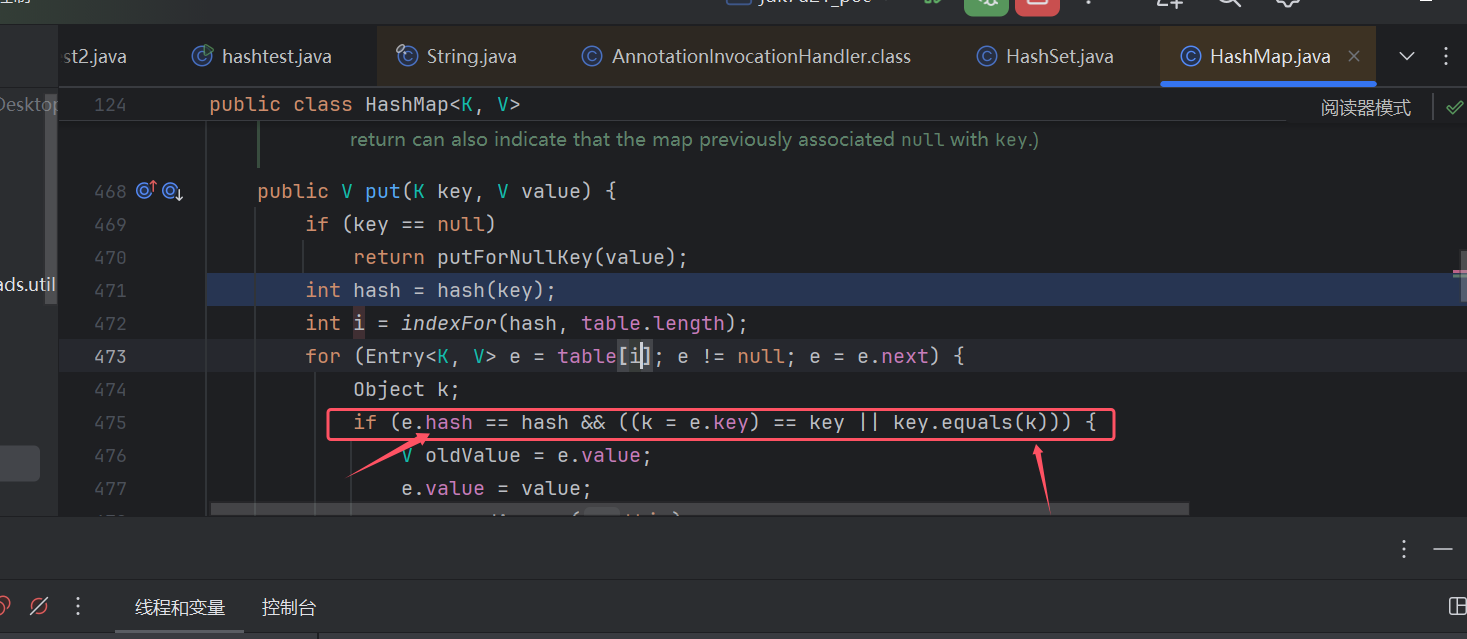The height and width of the screenshot is (639, 1467).
Task: Click 'table.length' on line 472
Action: pyautogui.click(x=652, y=323)
